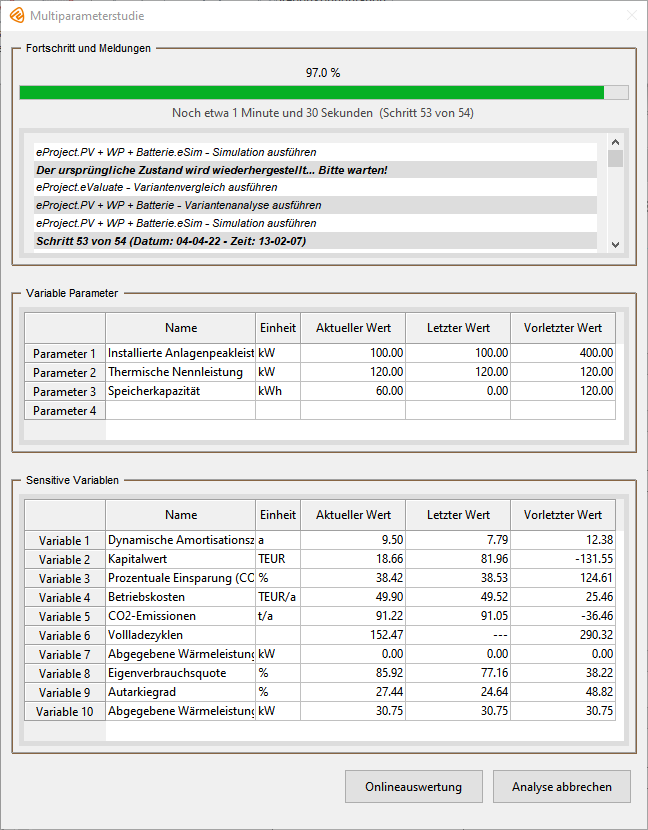Click 'CO2-Emissionen' name cell

coord(181,616)
